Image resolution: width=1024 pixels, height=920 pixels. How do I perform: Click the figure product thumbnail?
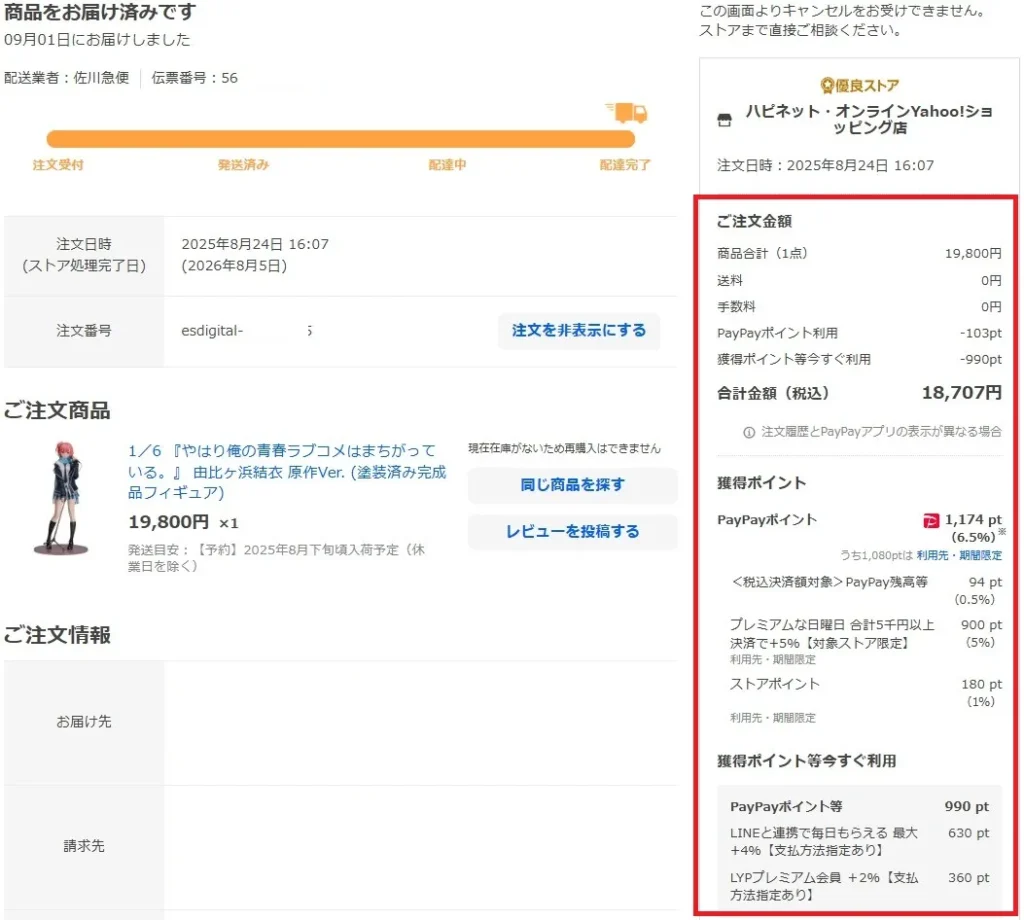(63, 500)
